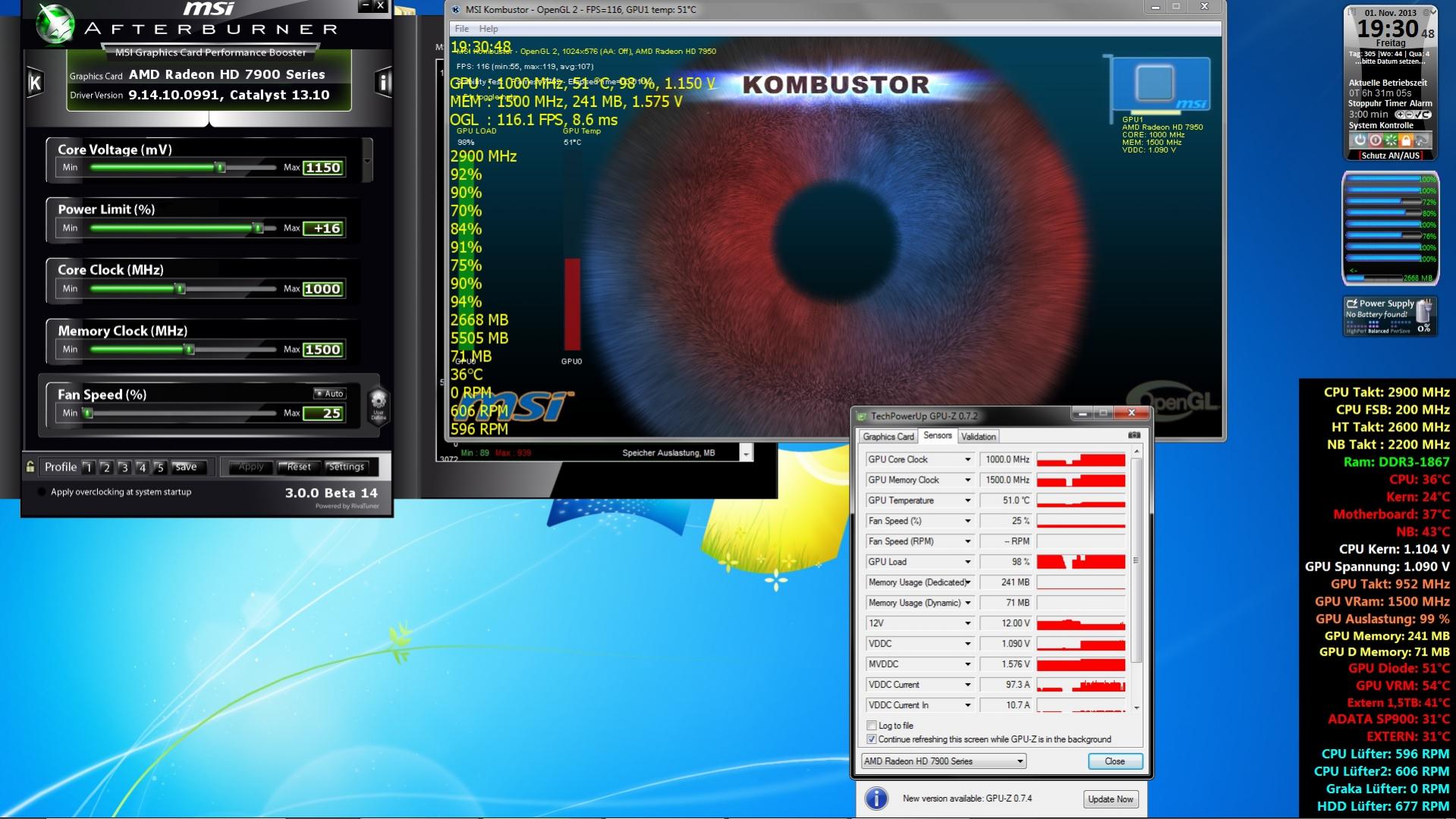Toggle Schutz AN/AUS in the clock gadget

[1390, 156]
